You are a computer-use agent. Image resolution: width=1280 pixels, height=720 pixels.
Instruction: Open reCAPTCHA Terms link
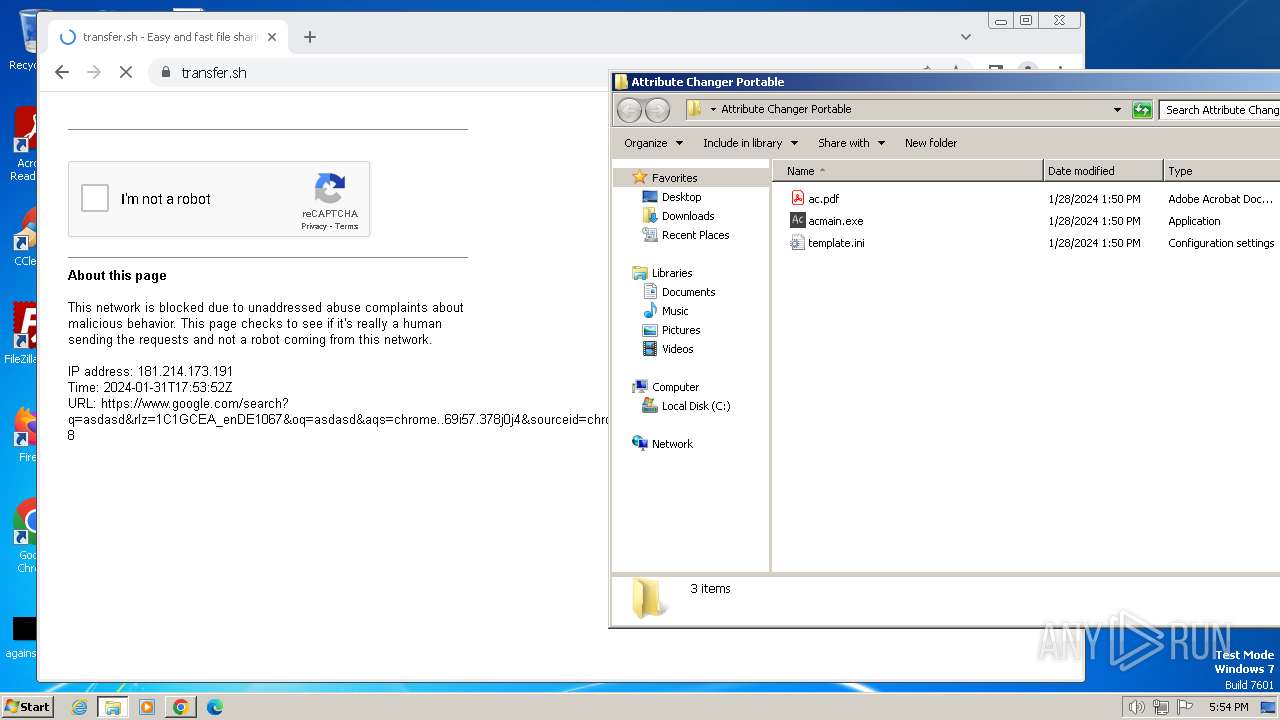tap(347, 226)
